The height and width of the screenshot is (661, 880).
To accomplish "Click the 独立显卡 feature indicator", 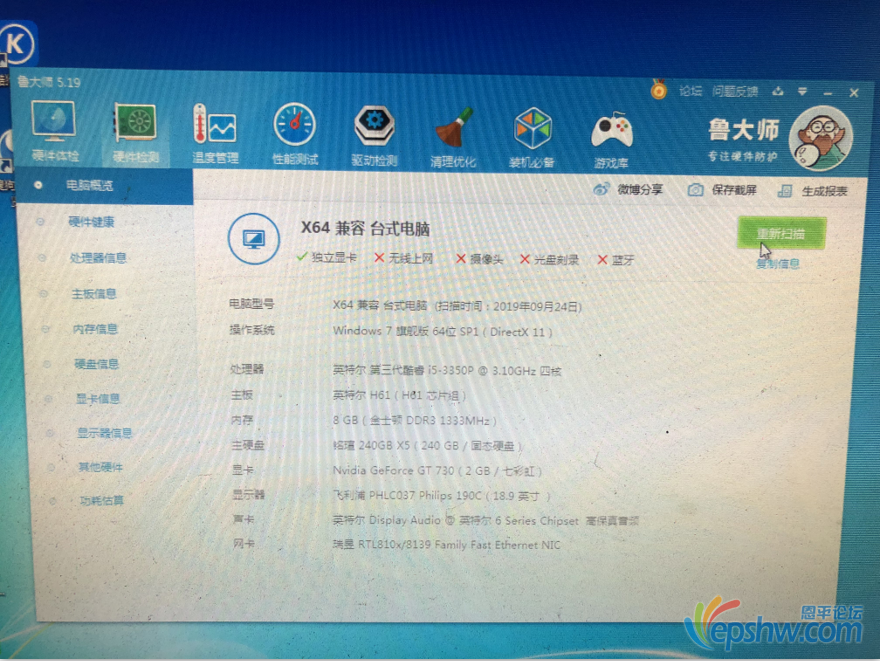I will pyautogui.click(x=327, y=258).
